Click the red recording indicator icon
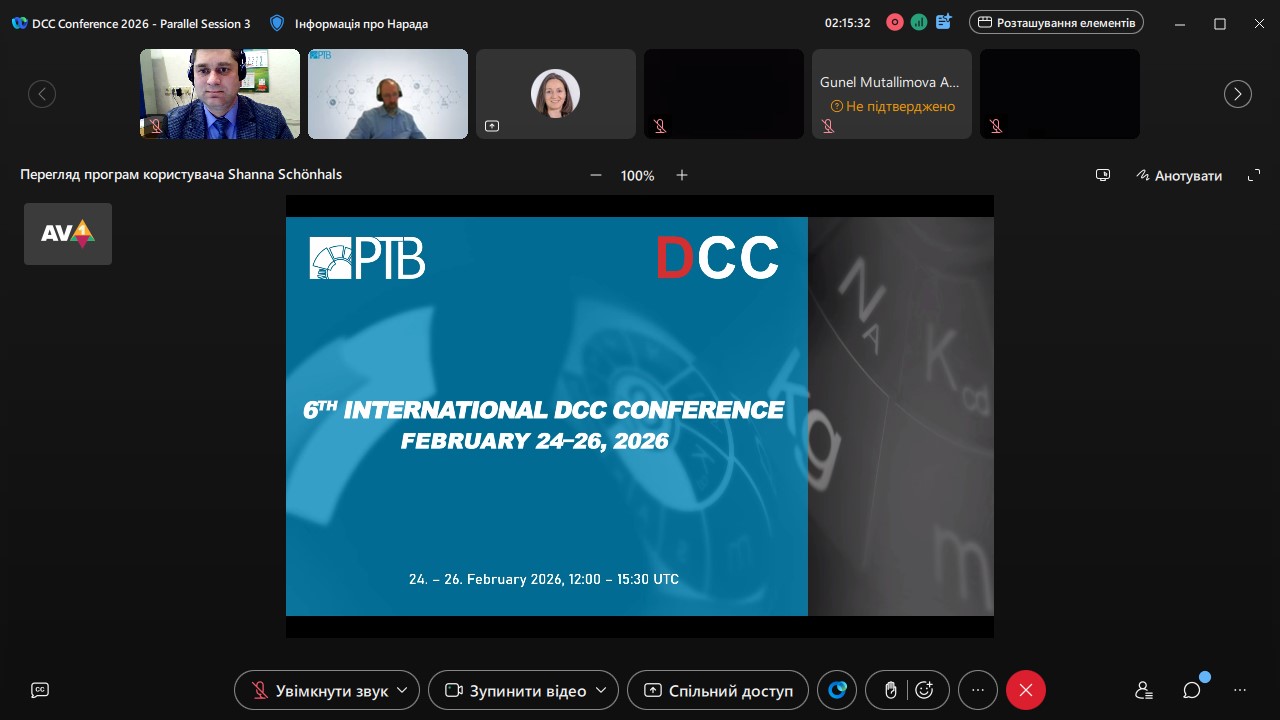 click(x=895, y=23)
